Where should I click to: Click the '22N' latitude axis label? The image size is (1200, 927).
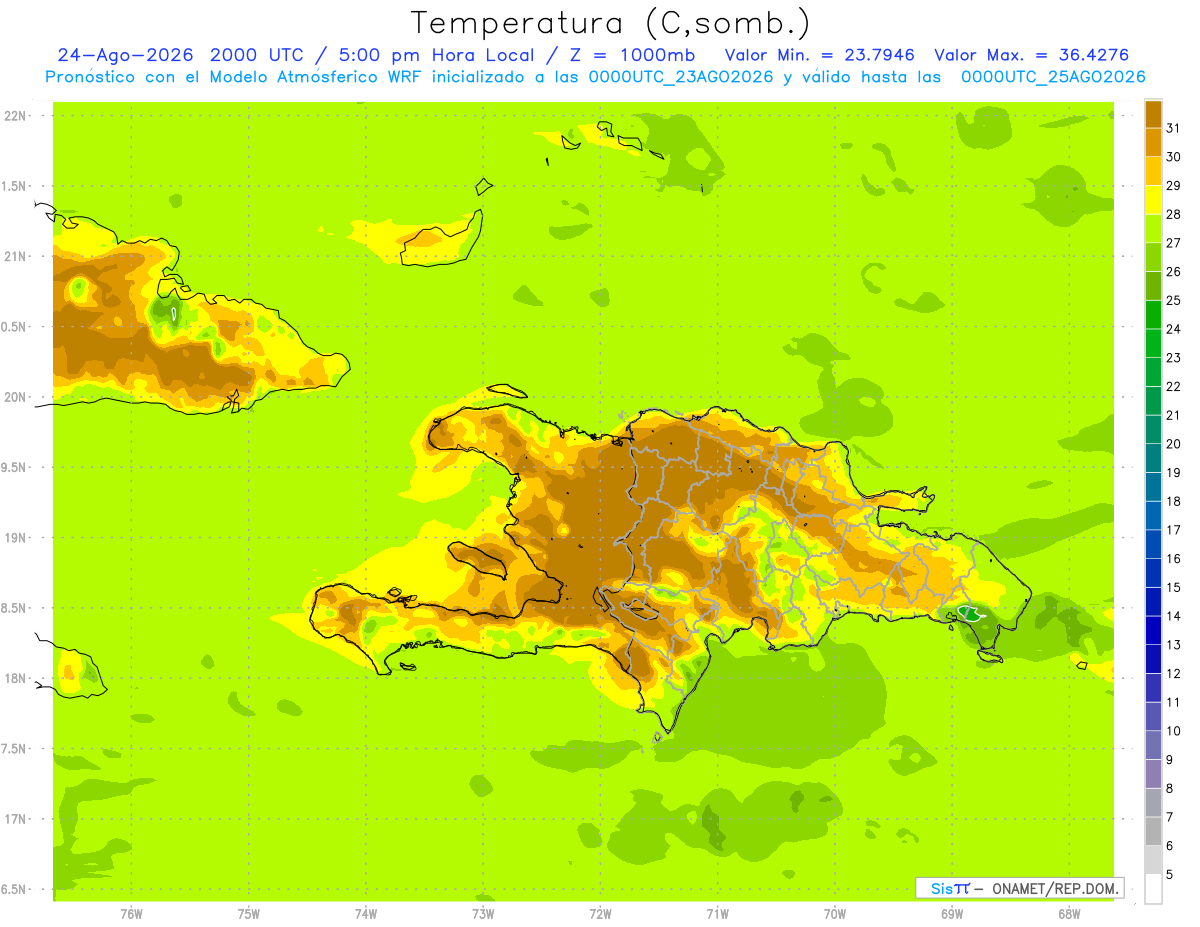tap(14, 116)
